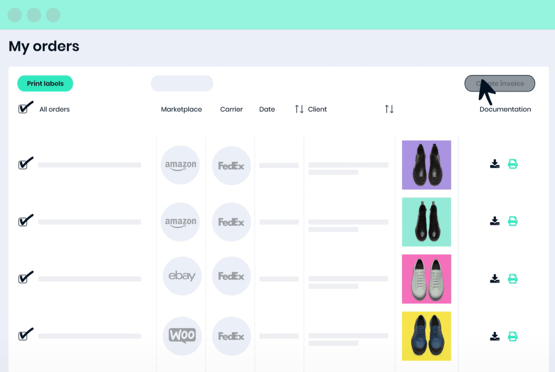The width and height of the screenshot is (555, 372).
Task: Click the third window control dot
Action: coord(53,15)
